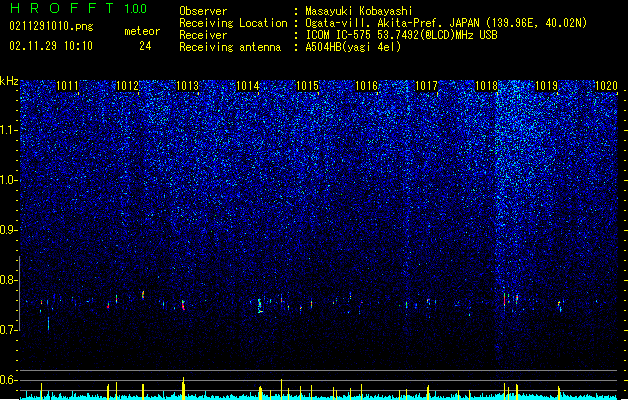Click the Ogata-vill. Akita-Pref. JAPAN location text
Image resolution: width=629 pixels, height=400 pixels.
coord(446,23)
